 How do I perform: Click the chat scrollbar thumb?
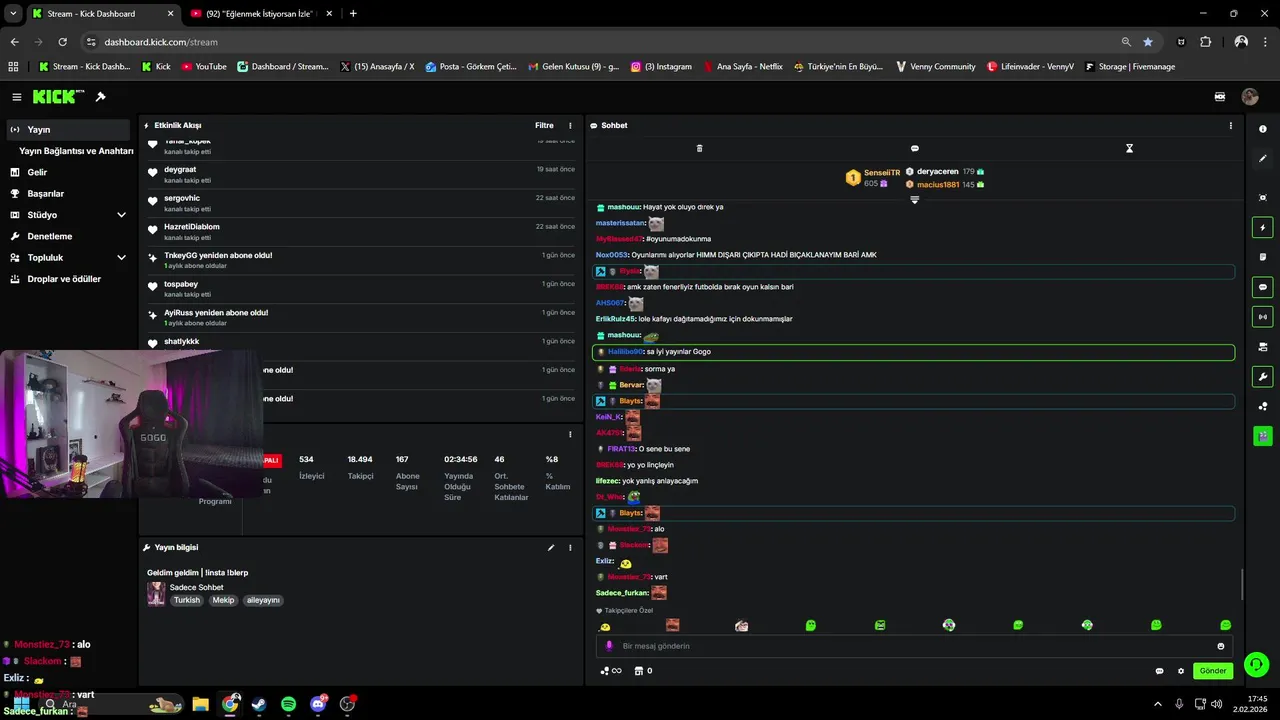coord(1242,585)
